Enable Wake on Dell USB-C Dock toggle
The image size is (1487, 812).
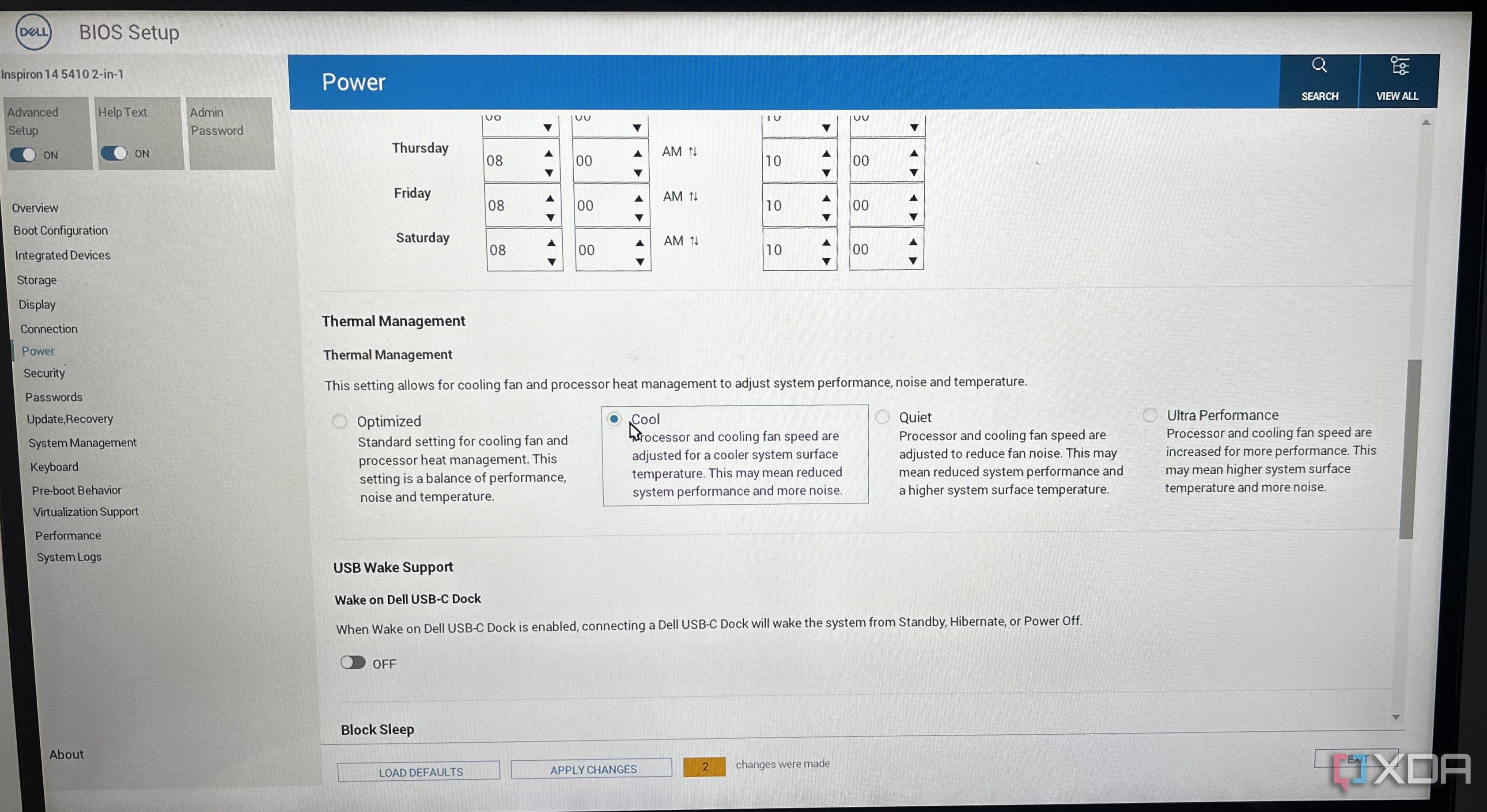click(x=353, y=662)
